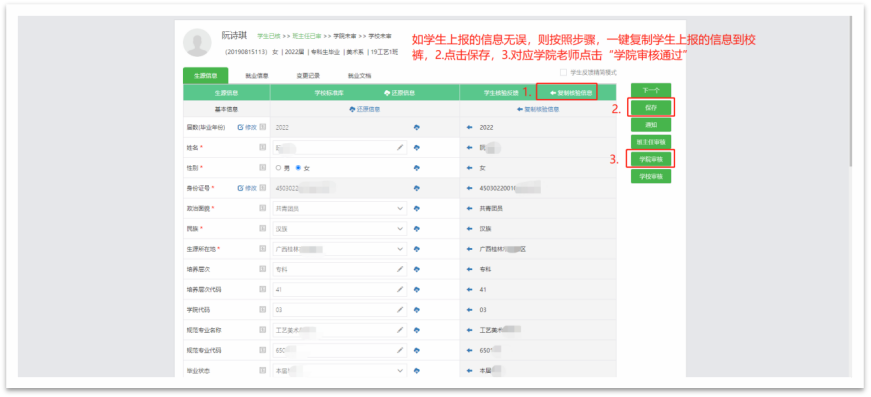Open the 政治面貌 dropdown
The image size is (871, 397).
click(341, 209)
